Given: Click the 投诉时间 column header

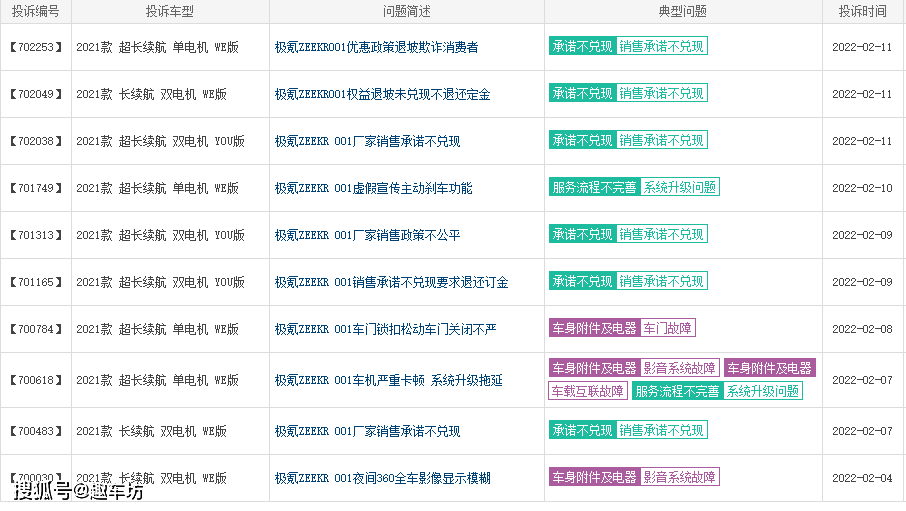Looking at the screenshot, I should click(x=863, y=12).
